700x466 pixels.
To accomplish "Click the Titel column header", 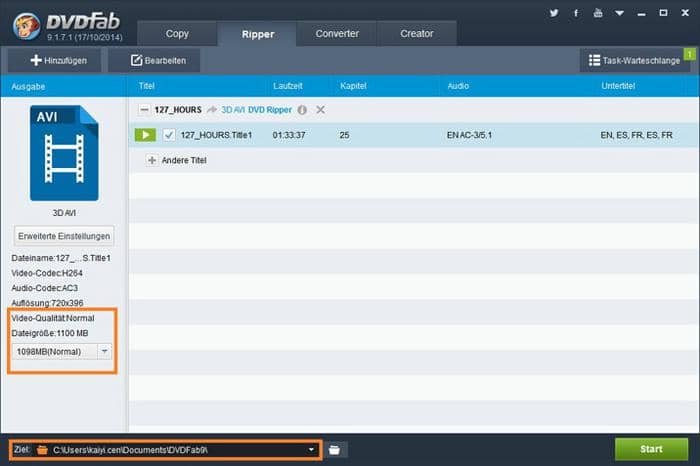I will (x=146, y=86).
